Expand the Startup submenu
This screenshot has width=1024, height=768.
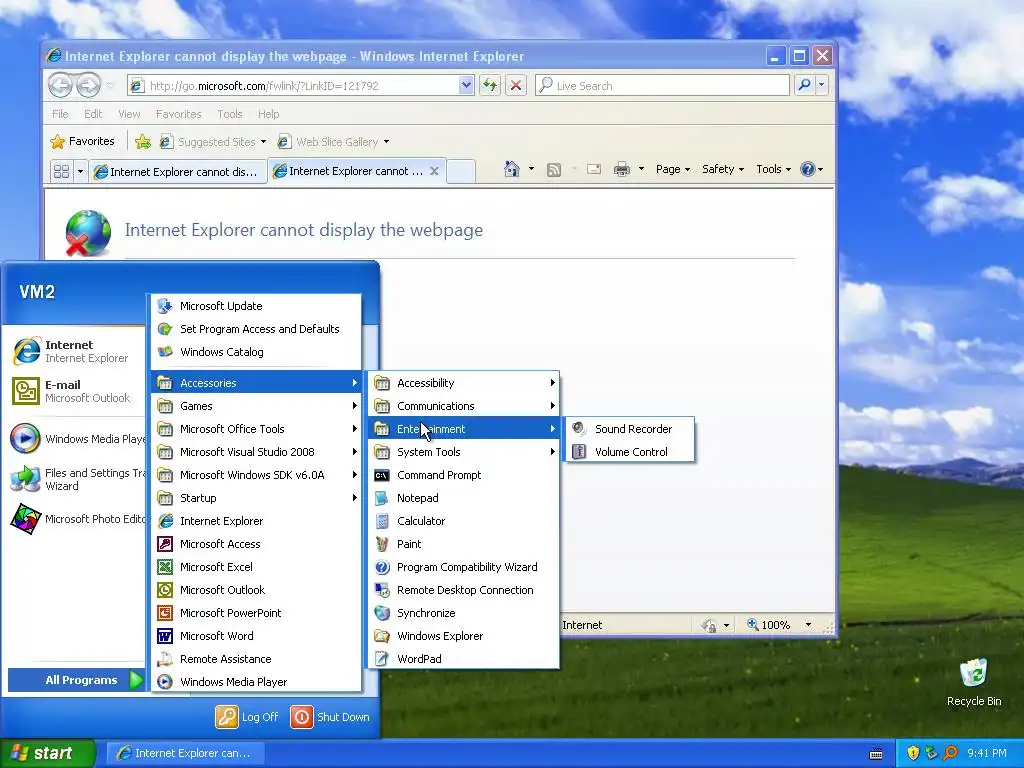pos(256,498)
